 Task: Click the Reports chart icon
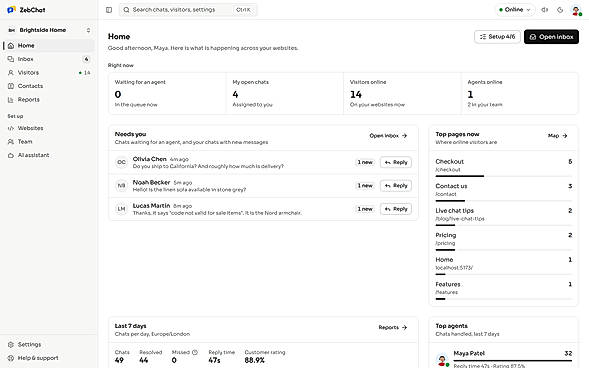point(11,100)
